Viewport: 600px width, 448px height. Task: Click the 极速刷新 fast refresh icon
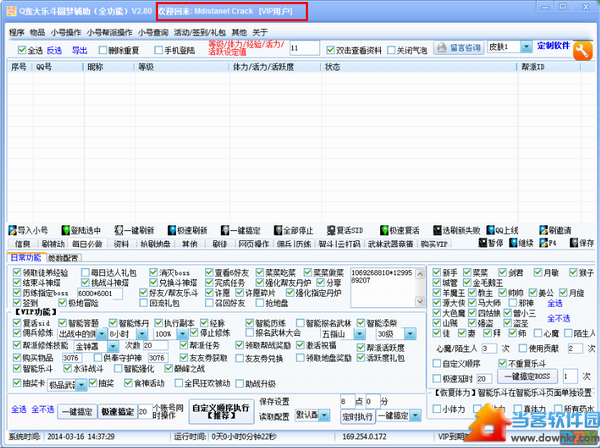172,230
